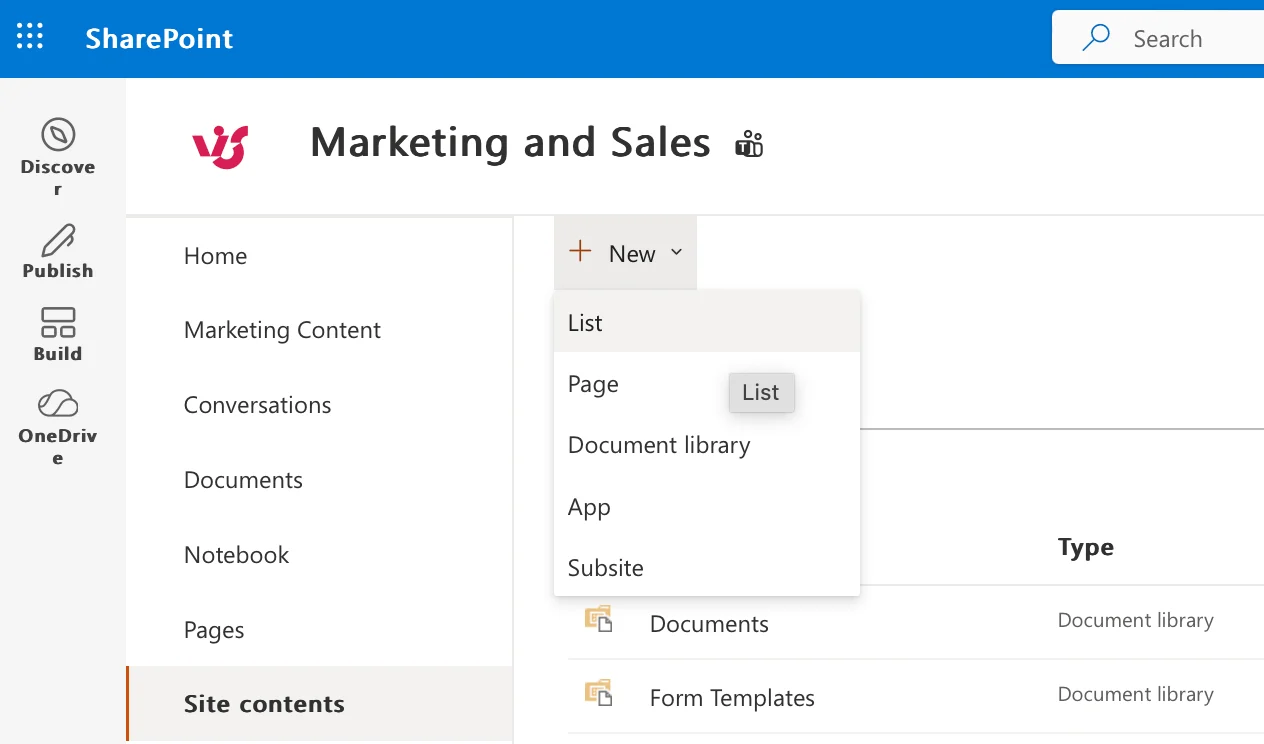The width and height of the screenshot is (1264, 744).
Task: Click the plus icon on New button
Action: point(580,252)
